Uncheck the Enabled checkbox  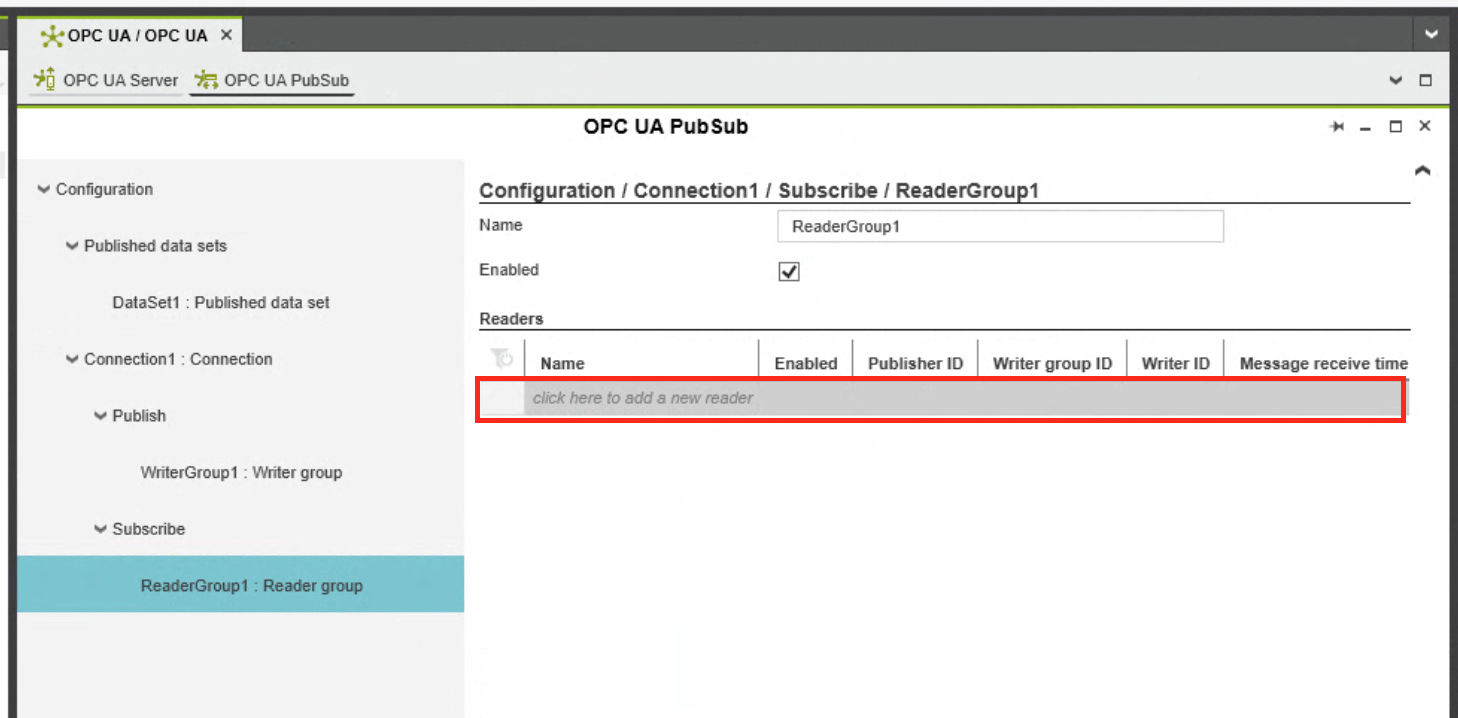click(789, 272)
